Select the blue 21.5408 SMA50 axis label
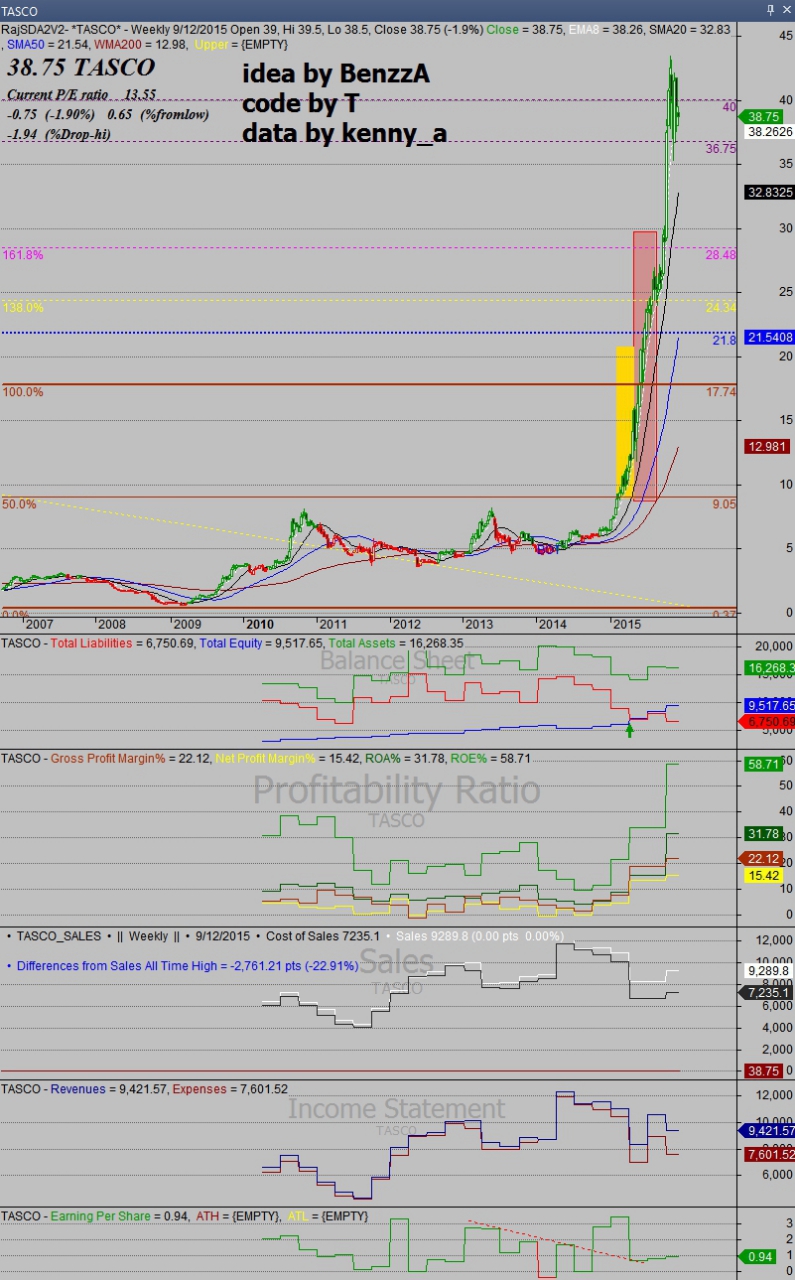This screenshot has width=795, height=1280. tap(768, 339)
